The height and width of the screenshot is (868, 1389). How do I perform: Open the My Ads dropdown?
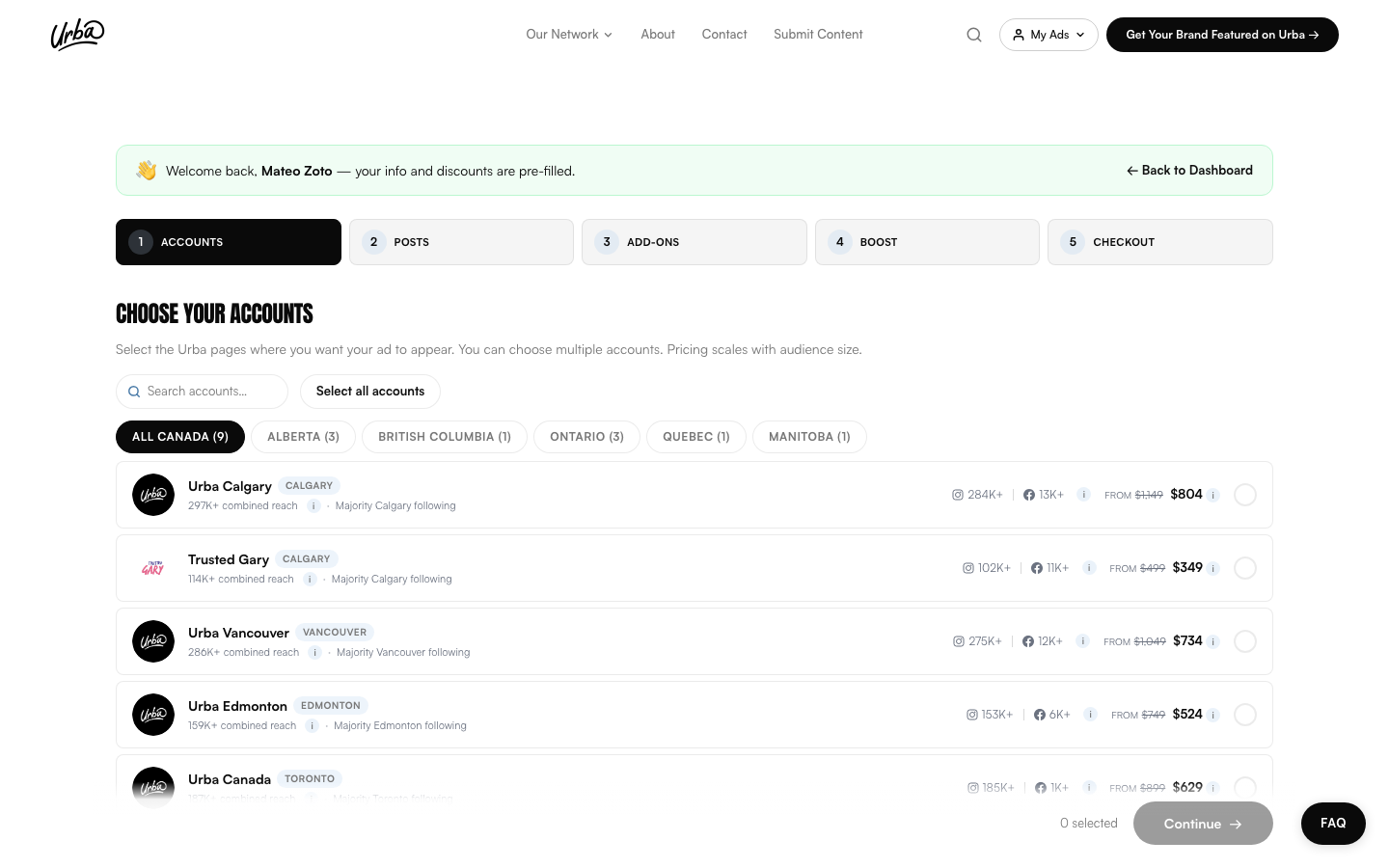[x=1049, y=35]
